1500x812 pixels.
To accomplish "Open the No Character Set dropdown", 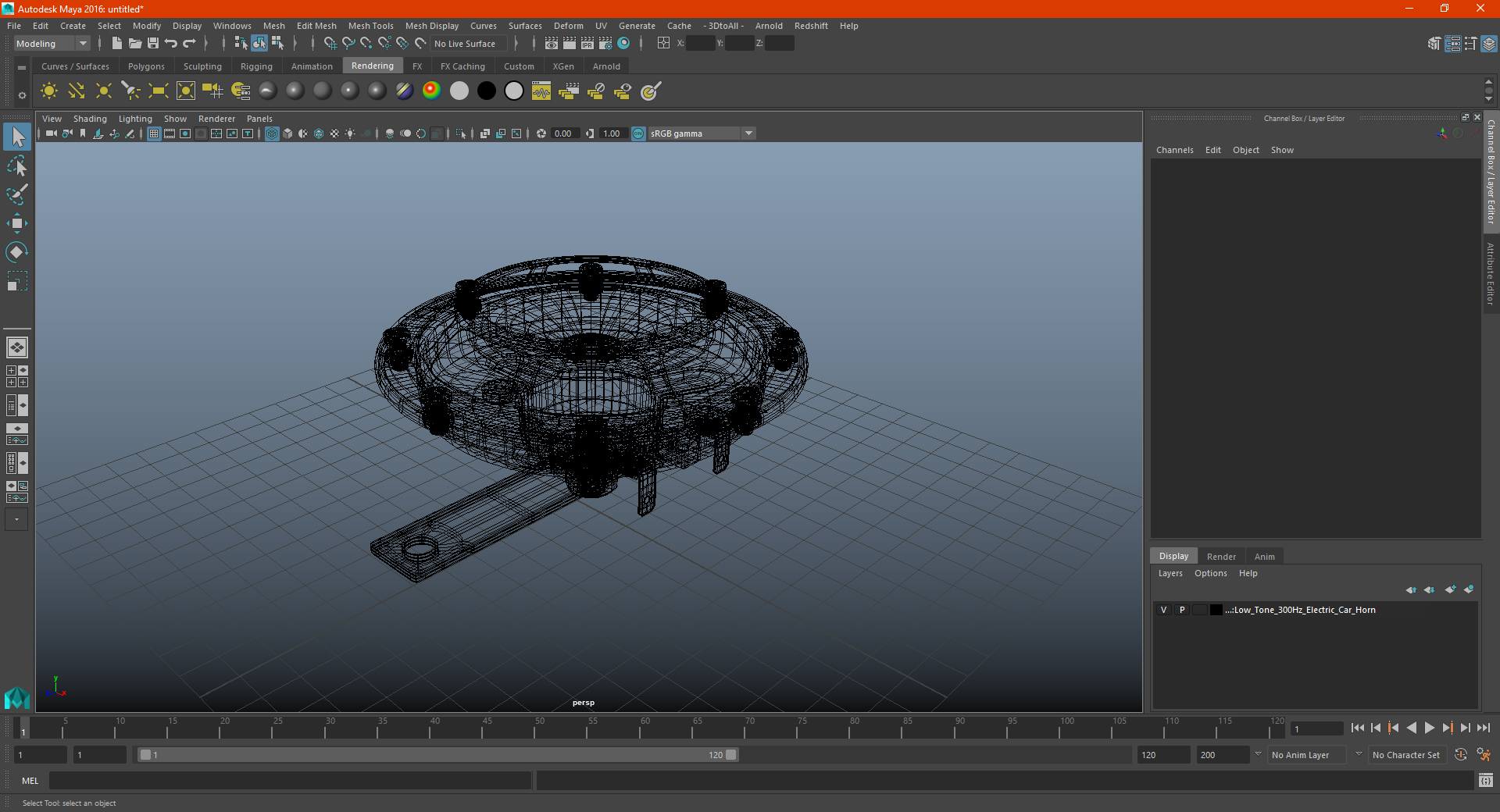I will click(x=1406, y=755).
